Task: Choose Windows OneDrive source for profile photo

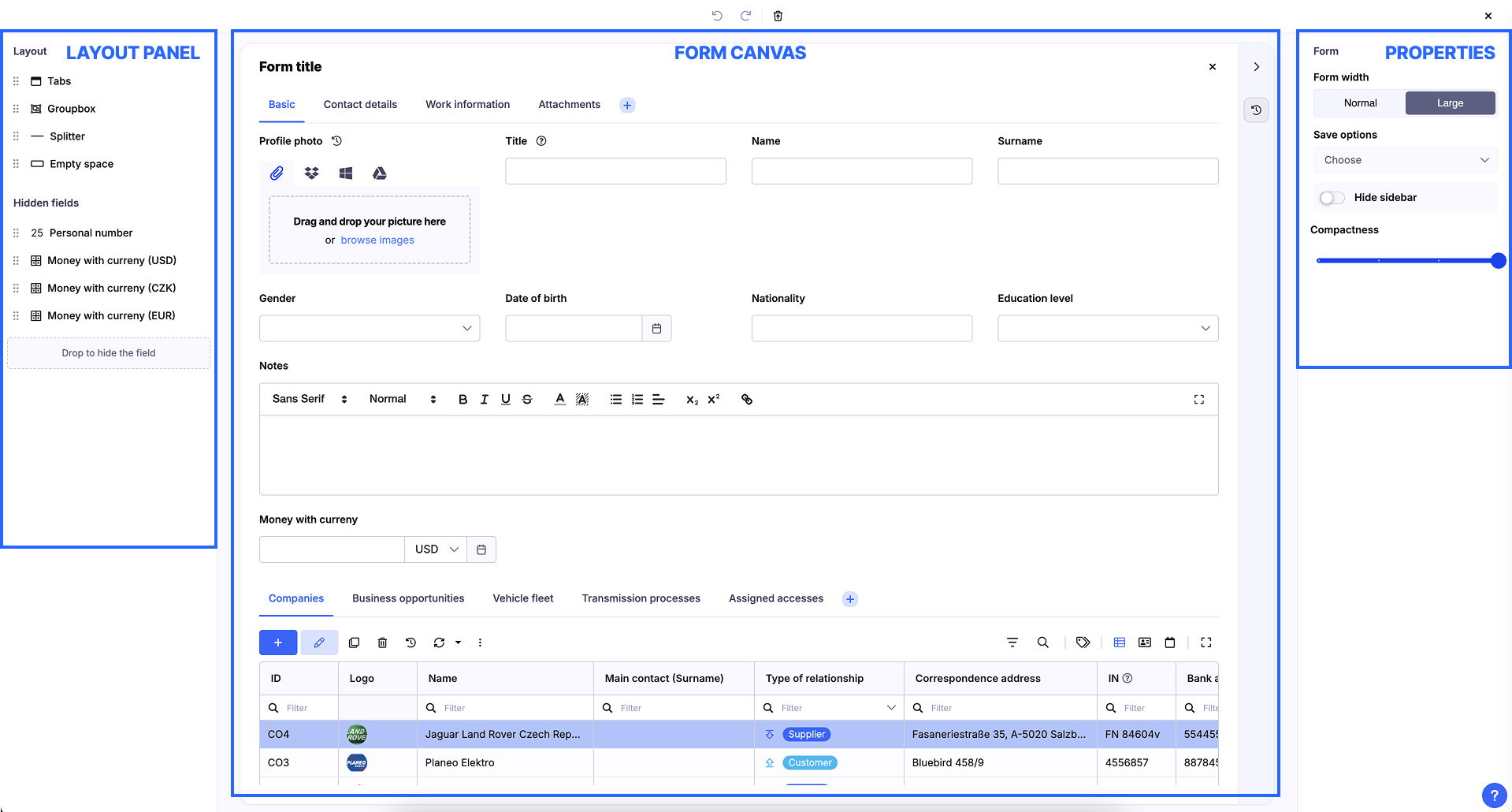Action: 346,173
